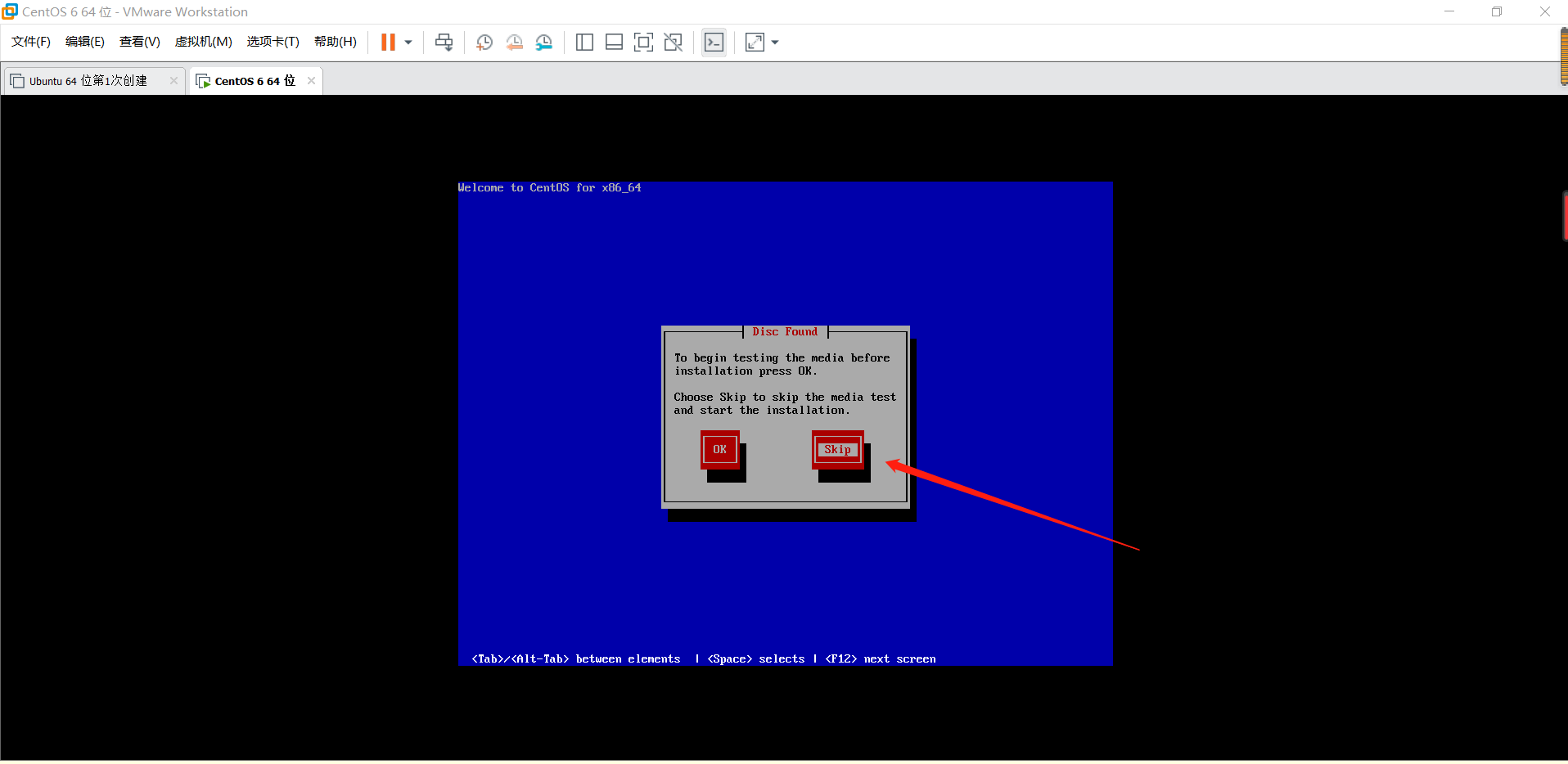Click the '<Space> selects' hint text
The image size is (1568, 764).
click(756, 658)
